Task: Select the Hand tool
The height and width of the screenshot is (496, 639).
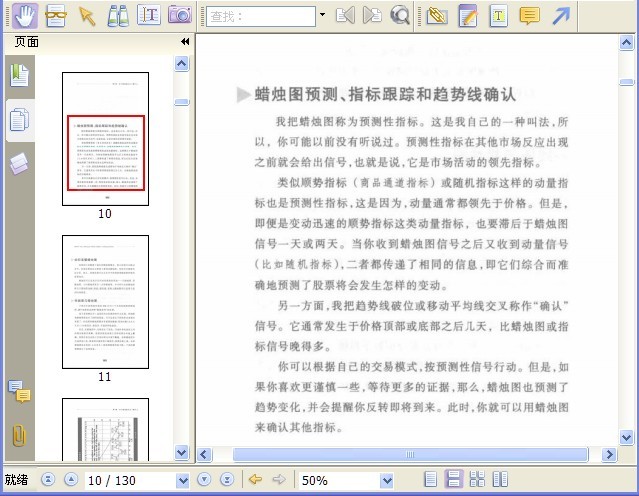Action: pos(25,16)
